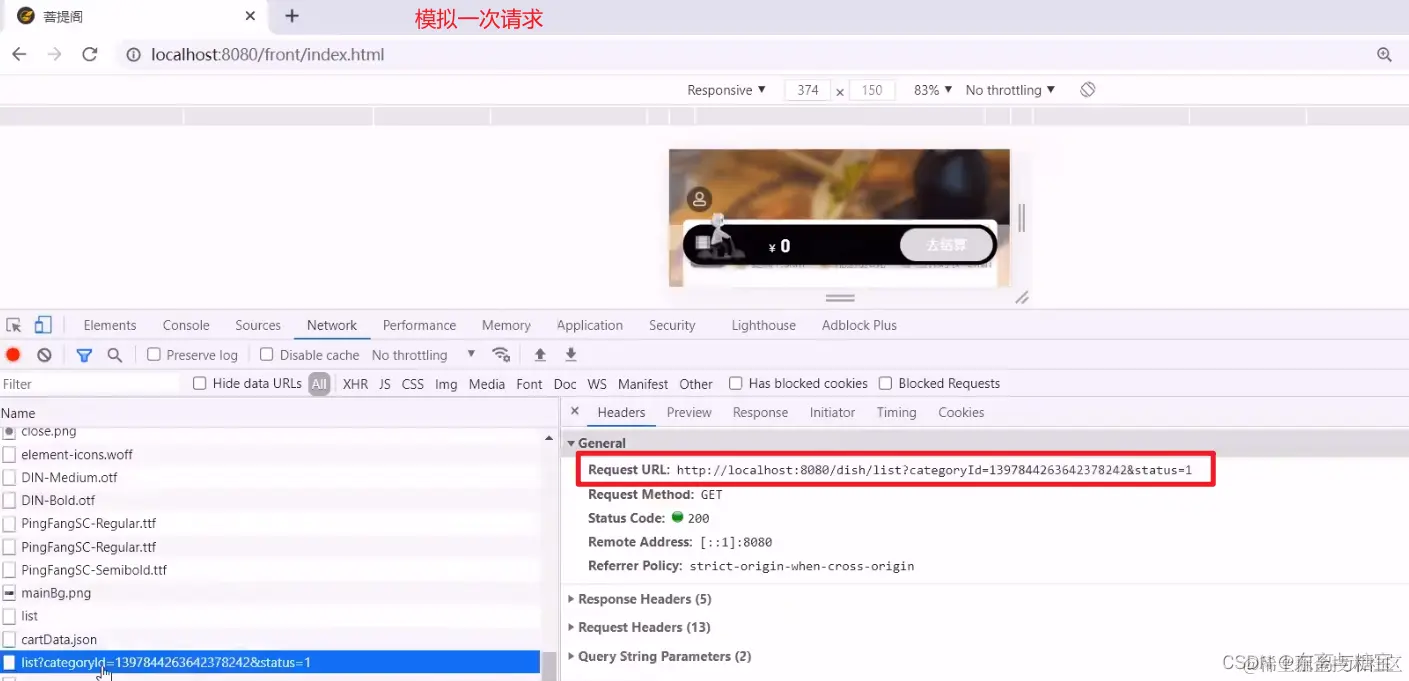Export HAR file via download icon
Viewport: 1409px width, 681px height.
coord(570,354)
